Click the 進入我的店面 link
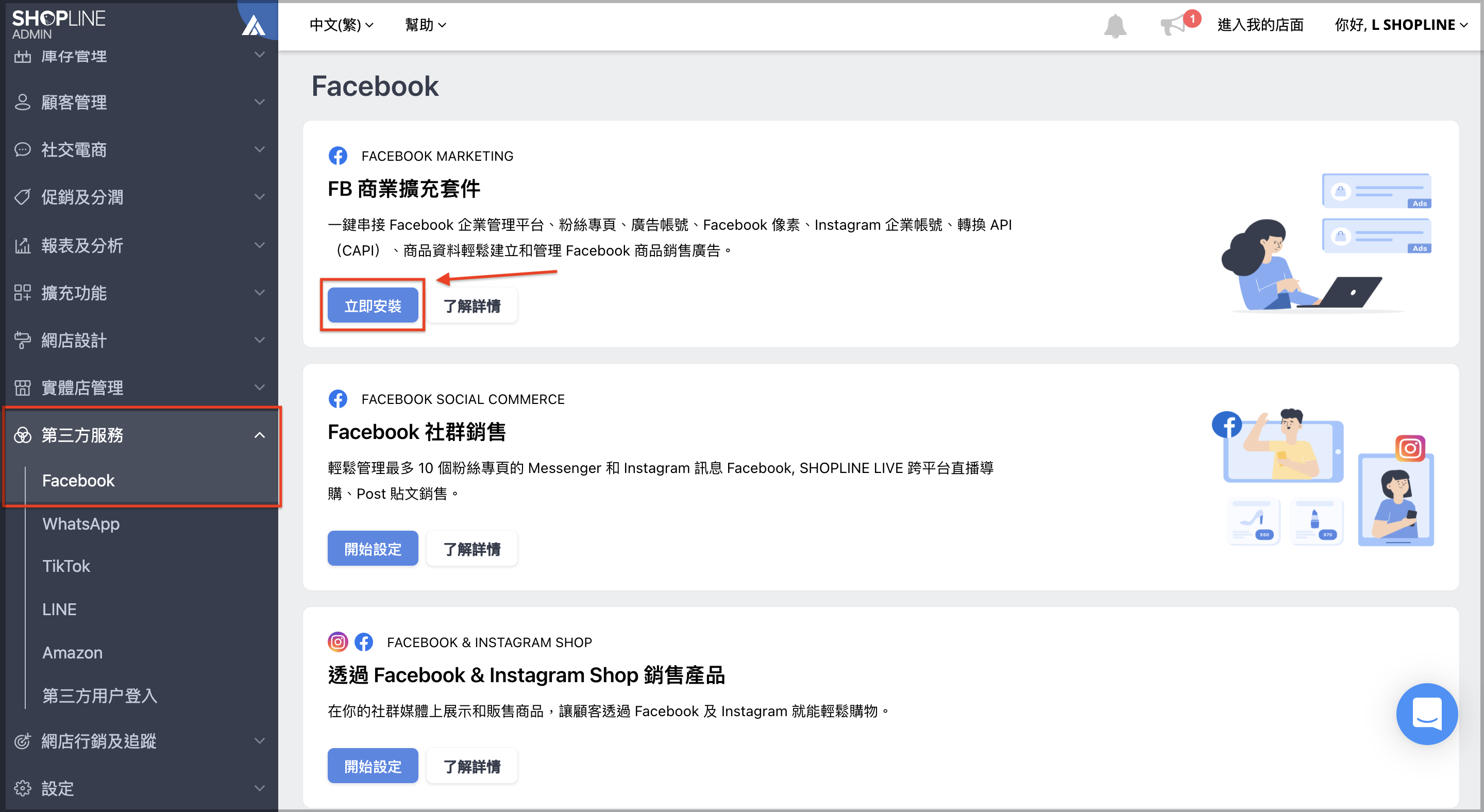 (x=1260, y=24)
